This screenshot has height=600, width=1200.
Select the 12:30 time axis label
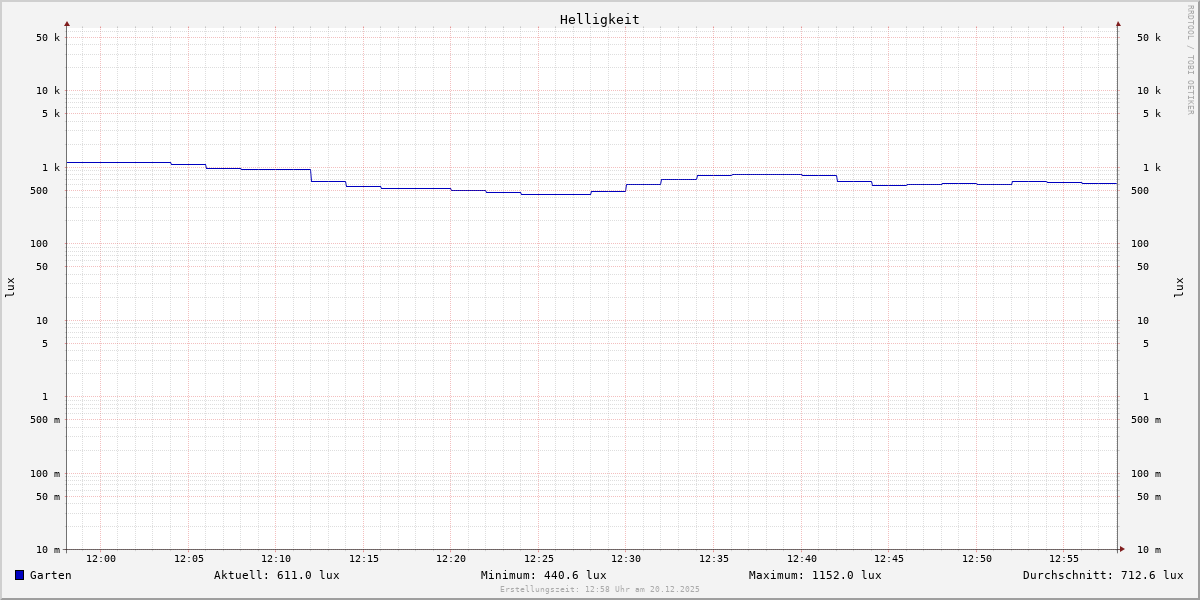tap(626, 559)
